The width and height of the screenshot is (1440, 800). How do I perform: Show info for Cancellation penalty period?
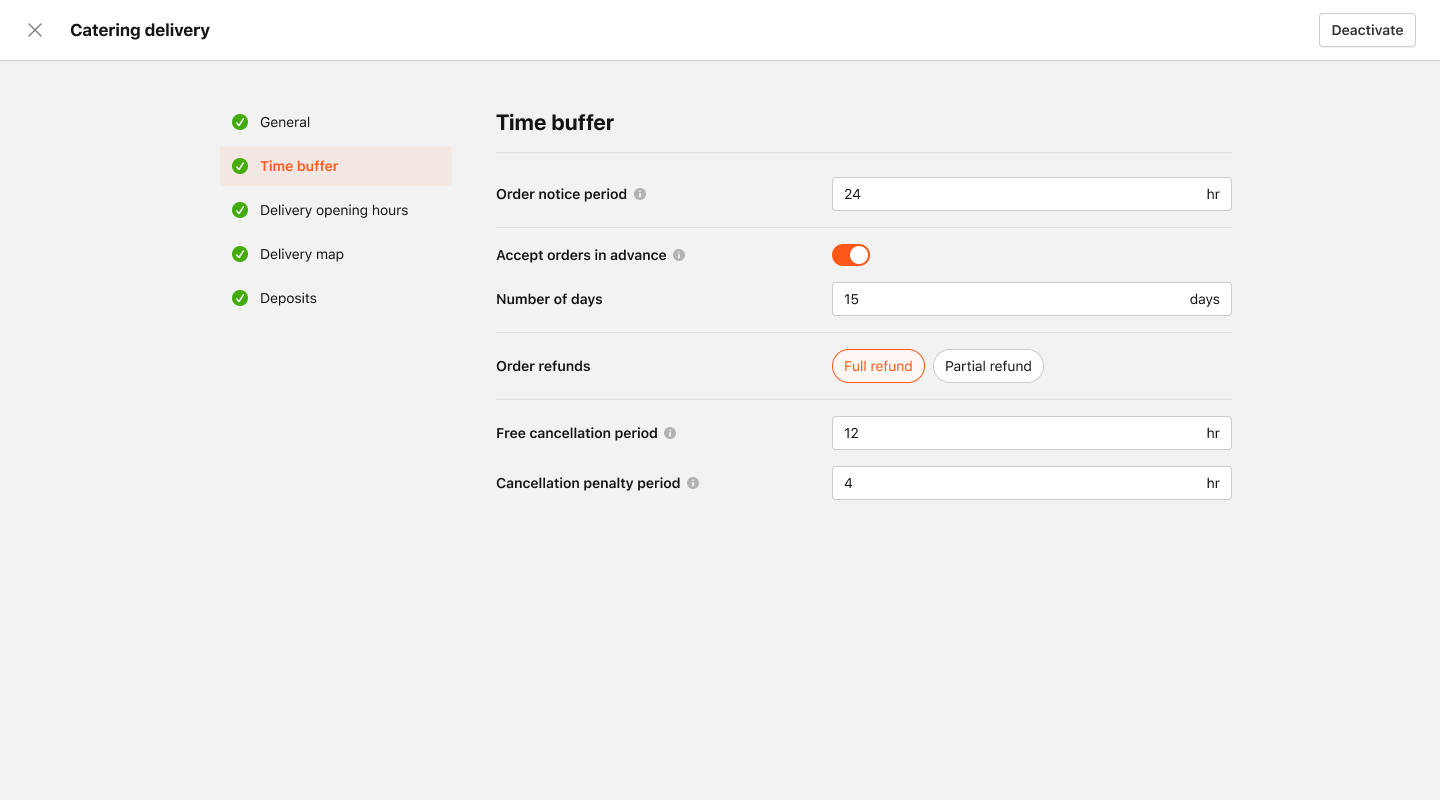click(x=693, y=483)
